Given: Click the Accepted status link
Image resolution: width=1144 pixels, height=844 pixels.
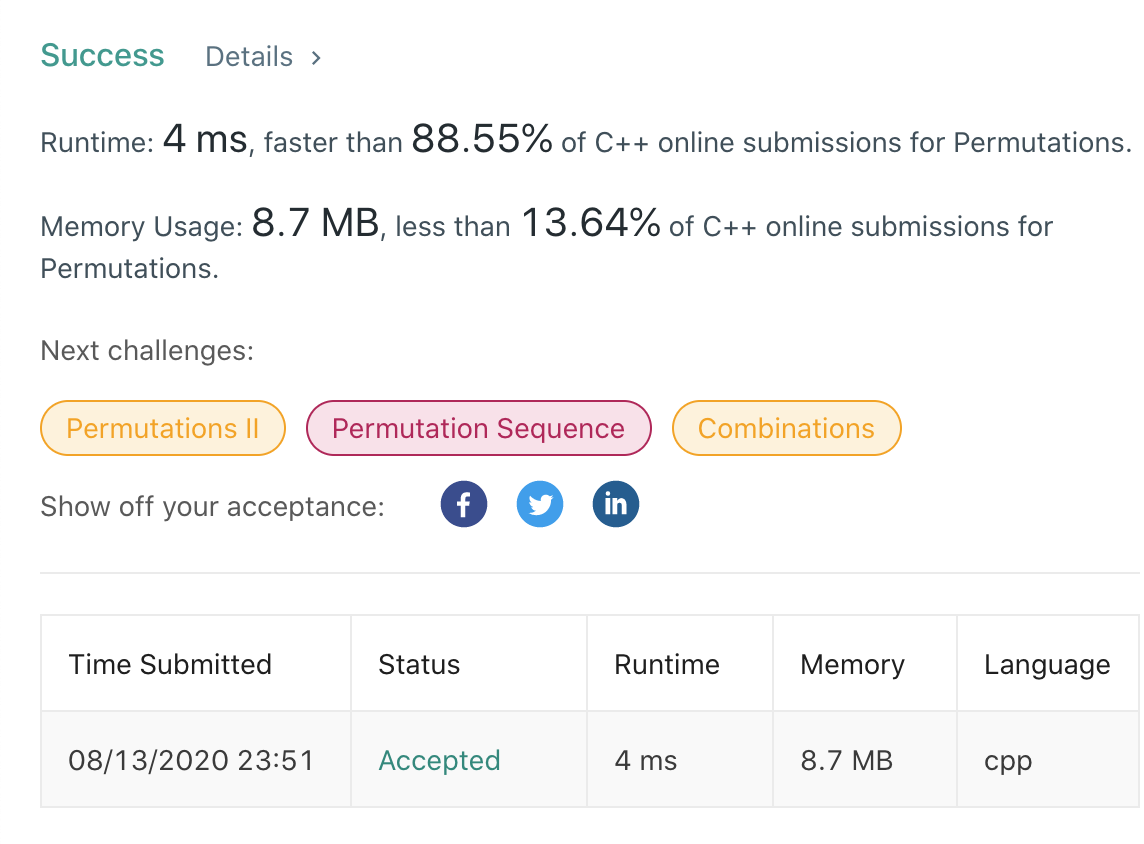Looking at the screenshot, I should pyautogui.click(x=439, y=761).
